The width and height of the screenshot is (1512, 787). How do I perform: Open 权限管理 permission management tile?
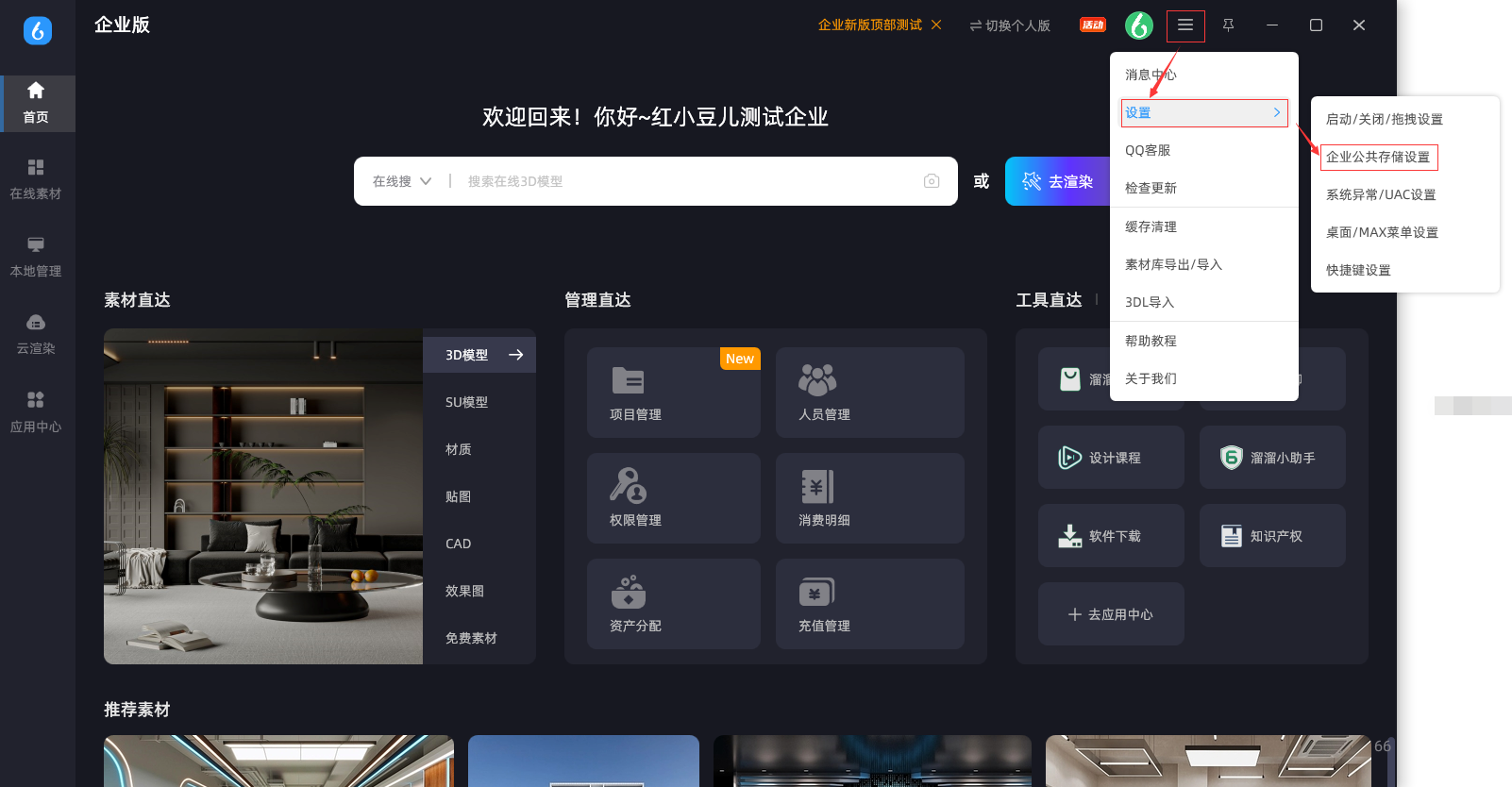[674, 498]
